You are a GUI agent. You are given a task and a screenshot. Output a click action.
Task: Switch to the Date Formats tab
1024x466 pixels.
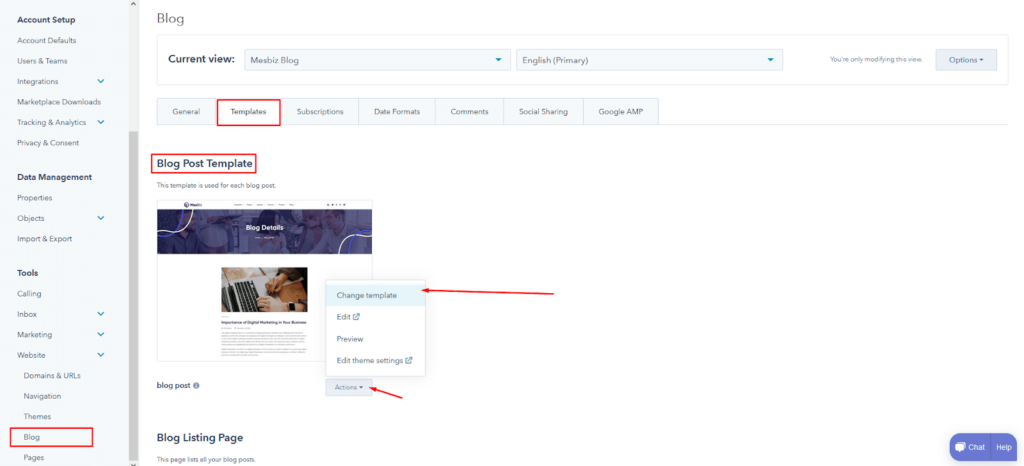397,112
